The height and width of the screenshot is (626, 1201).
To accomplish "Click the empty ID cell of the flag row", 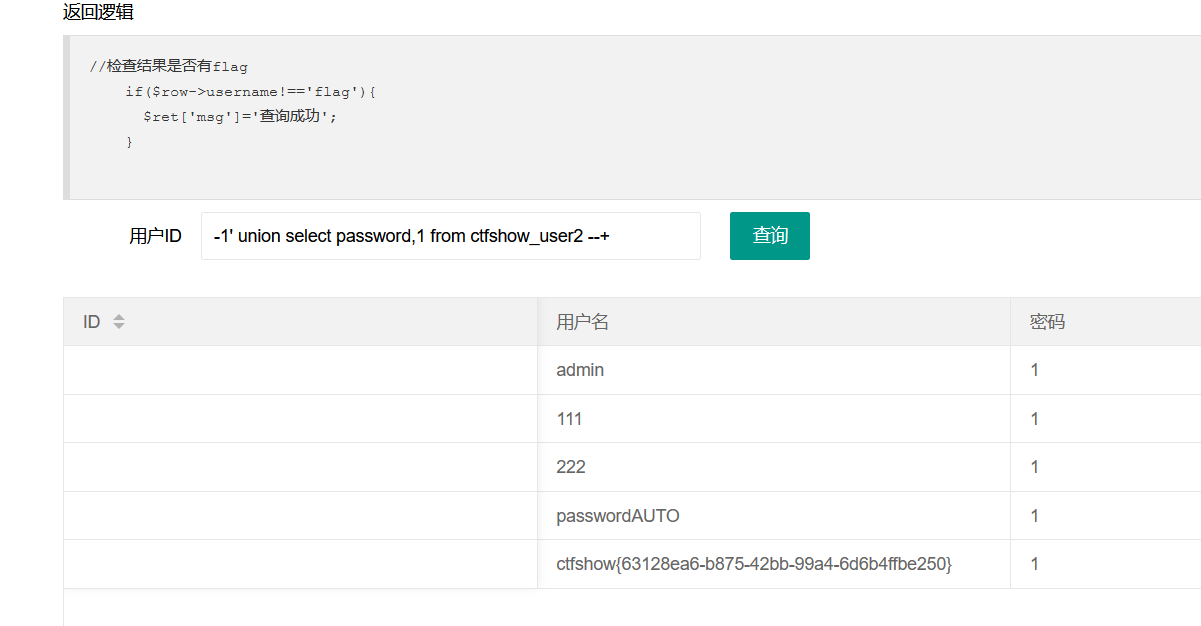I will pyautogui.click(x=300, y=563).
